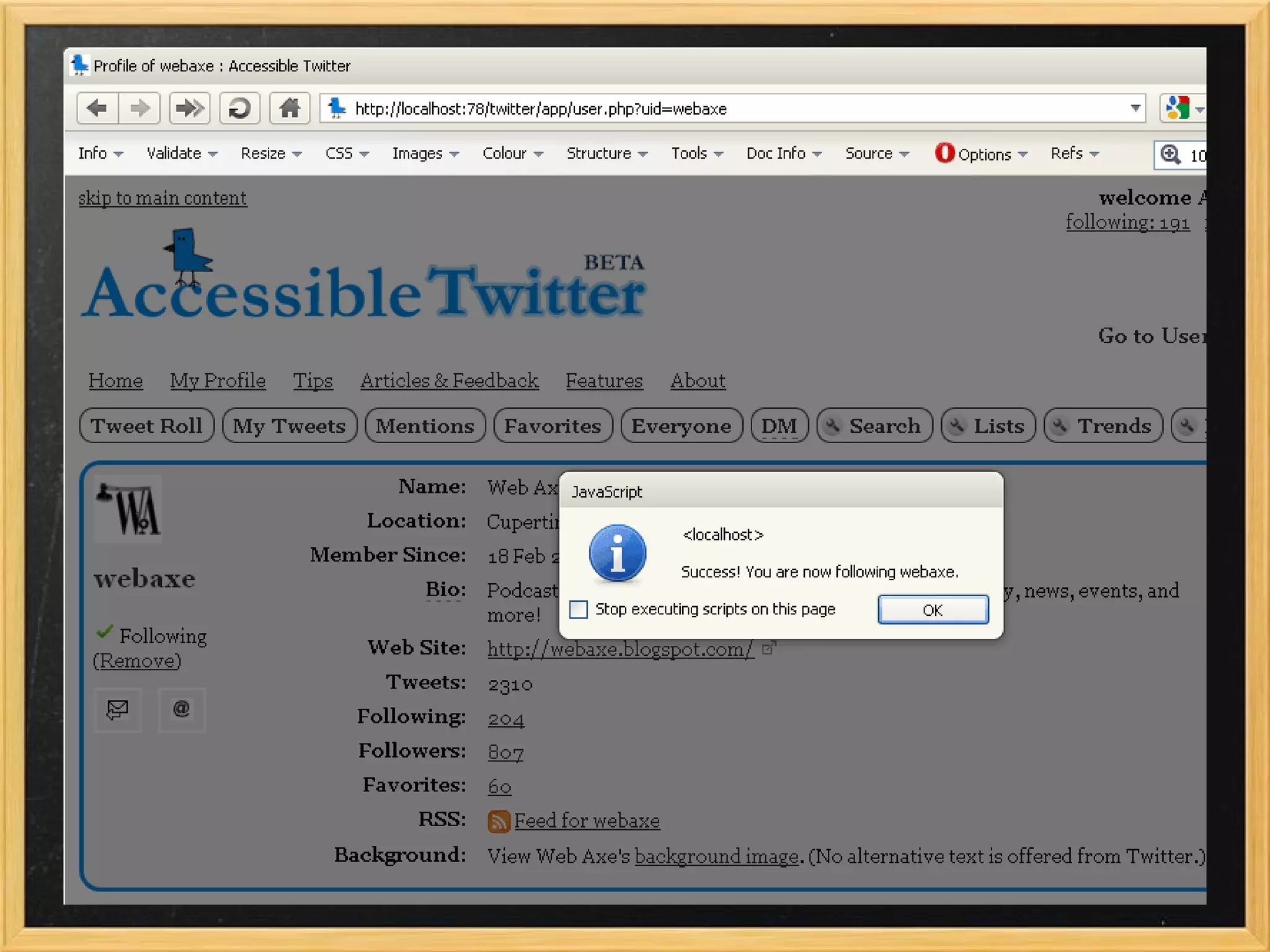Click the Google search engine icon
The image size is (1270, 952).
(x=1177, y=108)
